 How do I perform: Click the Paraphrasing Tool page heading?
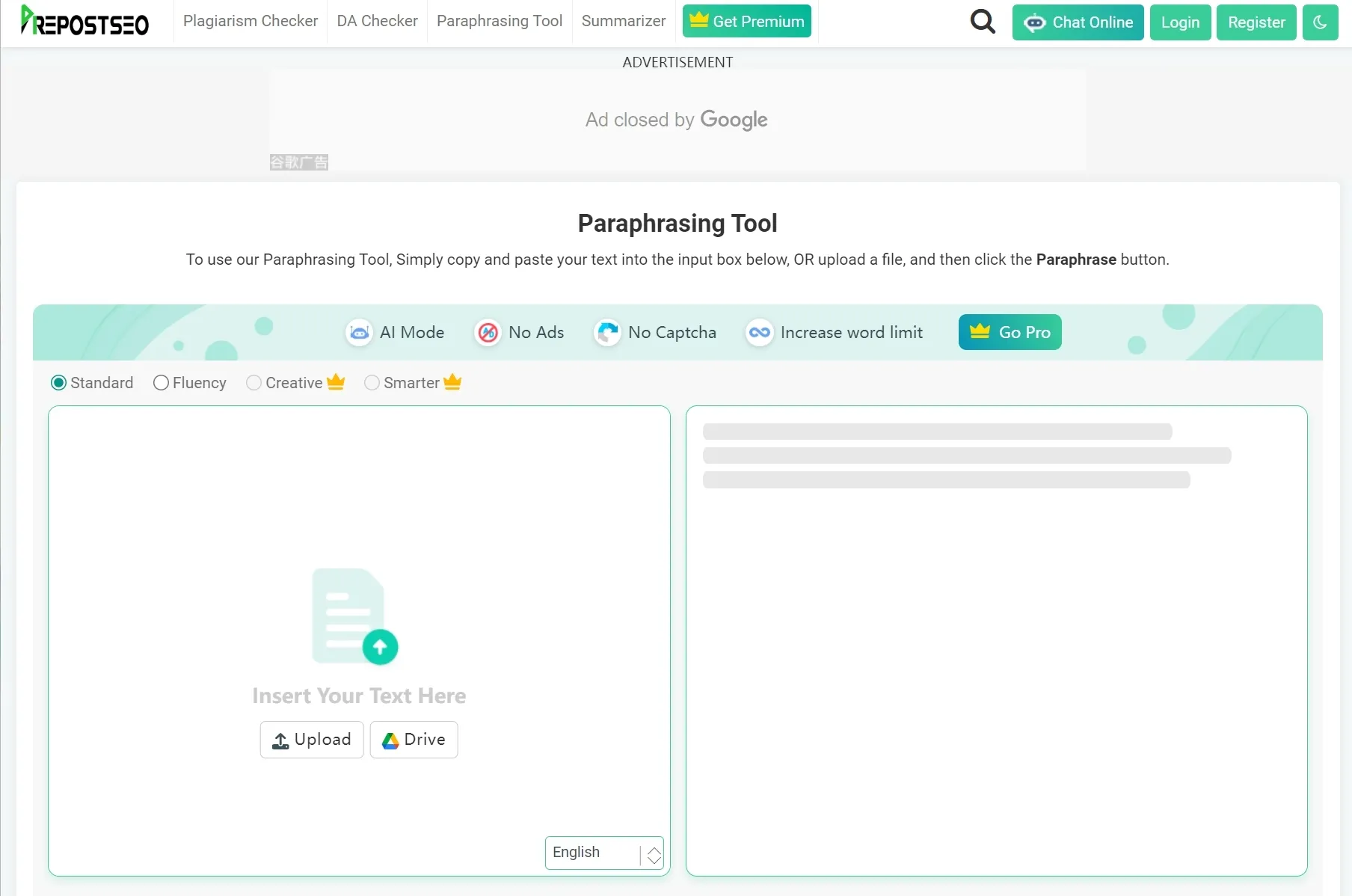677,223
